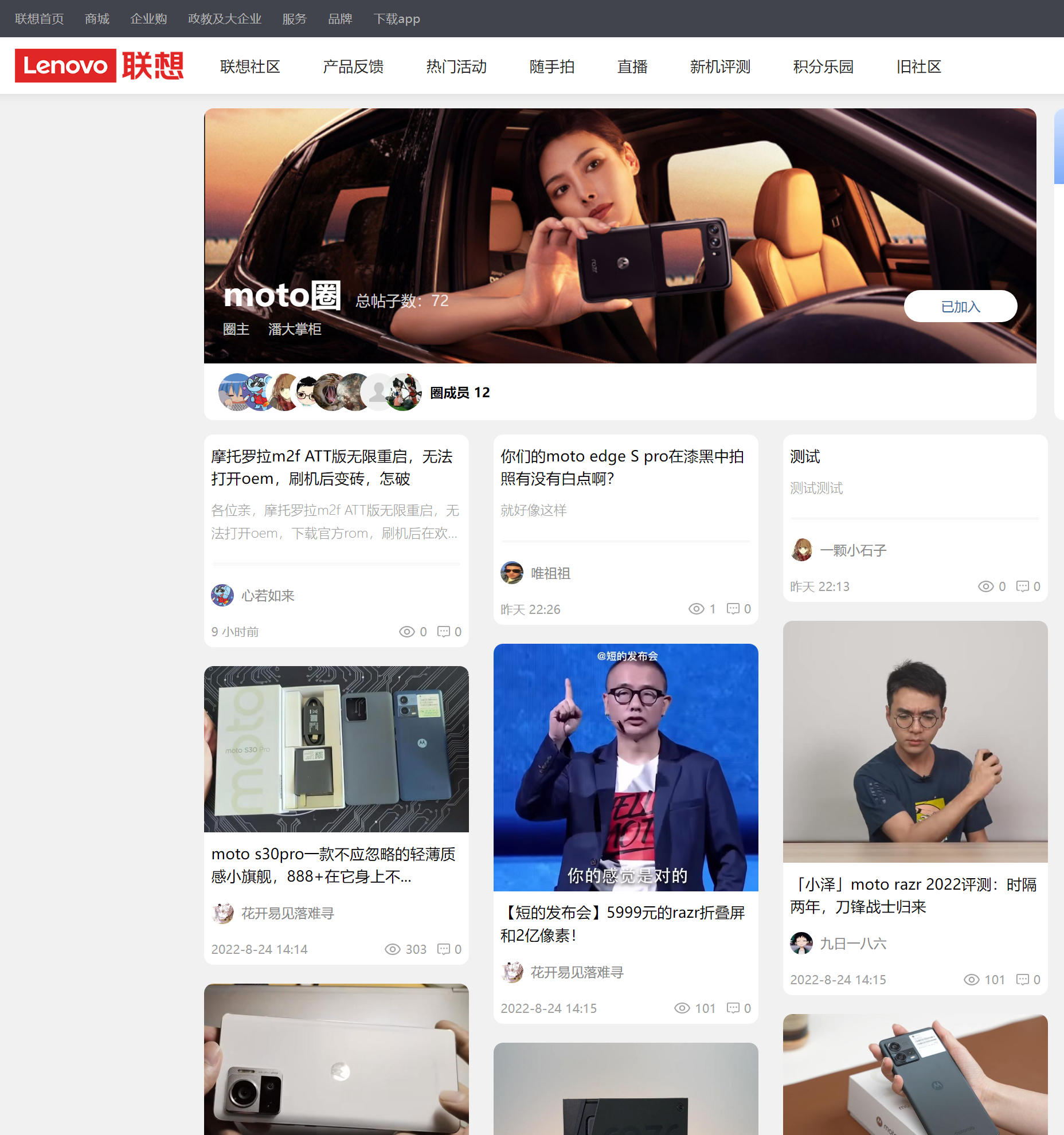Screen dimensions: 1064x1135
Task: Click 花开易见落难寻 avatar on s30pro post
Action: pyautogui.click(x=222, y=913)
